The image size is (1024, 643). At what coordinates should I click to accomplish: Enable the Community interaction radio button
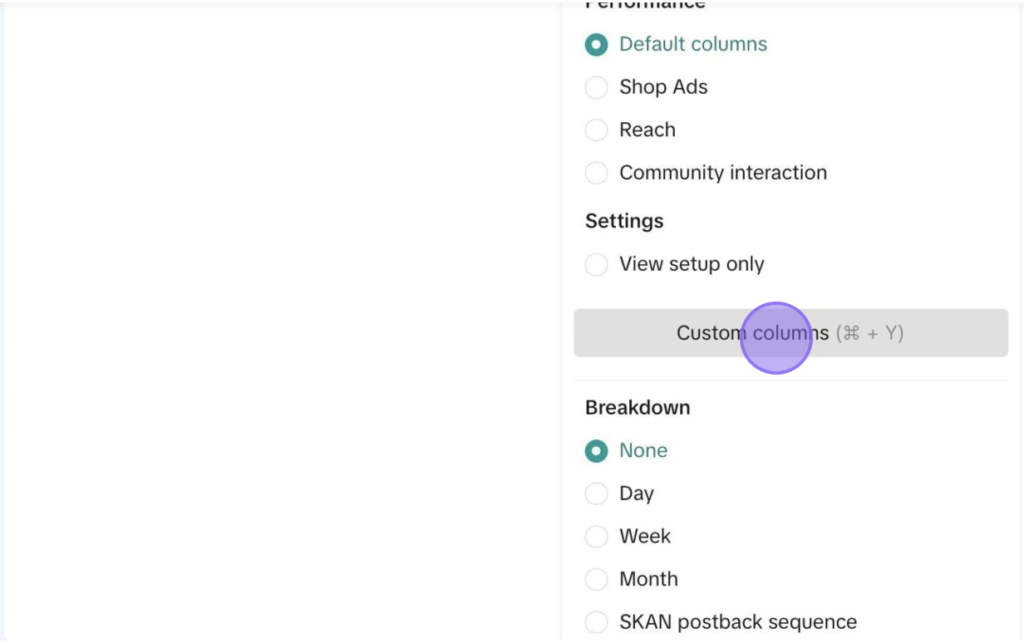[596, 173]
